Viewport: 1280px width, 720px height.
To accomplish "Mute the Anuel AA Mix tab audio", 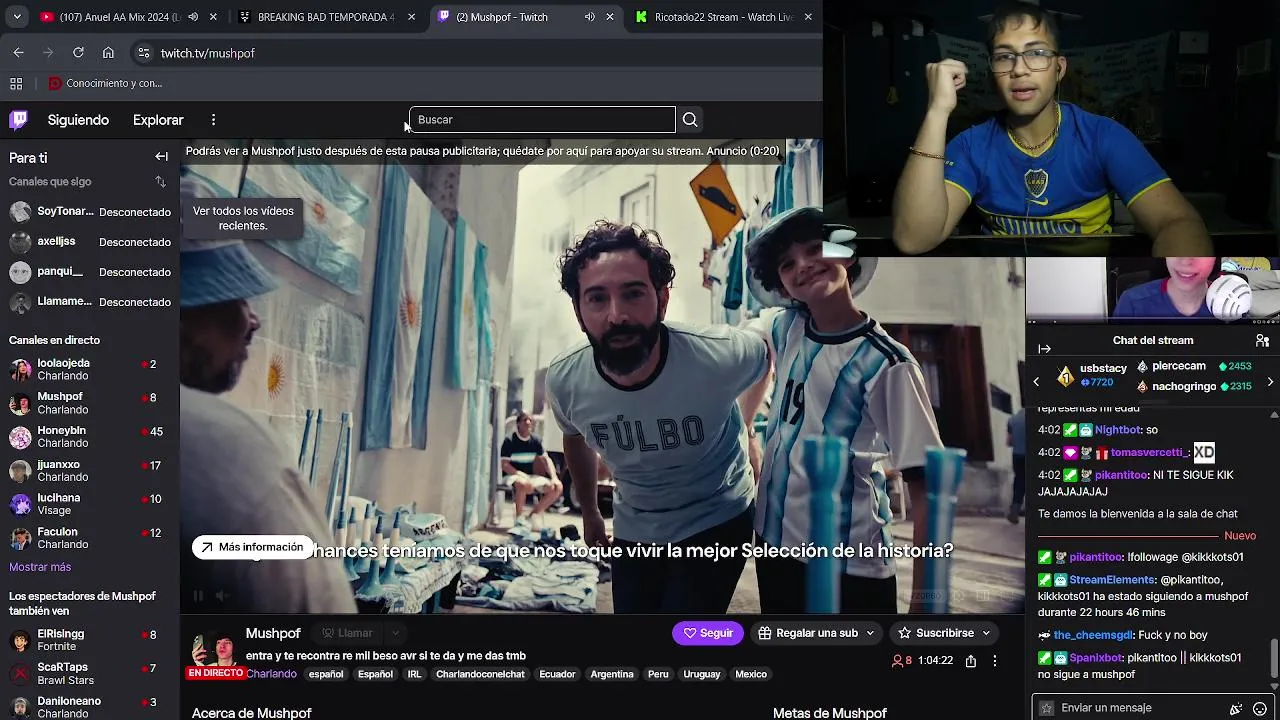I will 192,17.
